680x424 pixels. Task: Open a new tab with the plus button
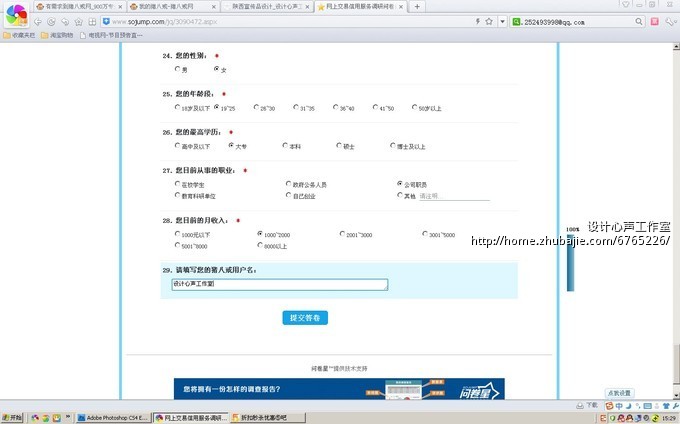pyautogui.click(x=417, y=7)
